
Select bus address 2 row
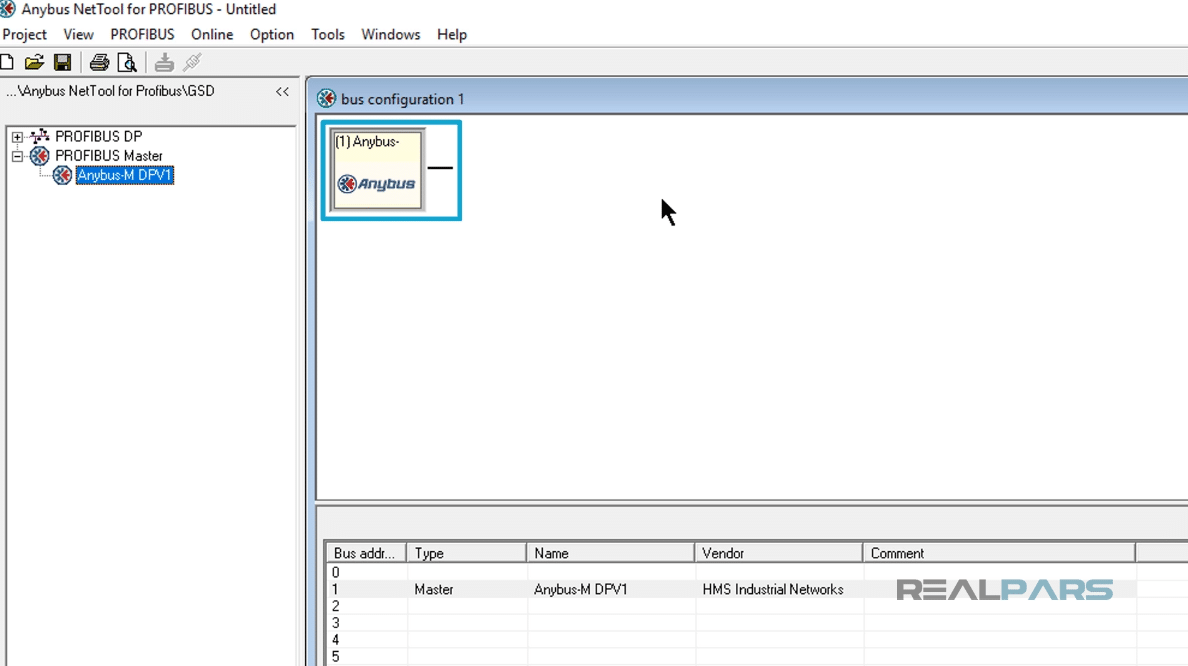(757, 606)
